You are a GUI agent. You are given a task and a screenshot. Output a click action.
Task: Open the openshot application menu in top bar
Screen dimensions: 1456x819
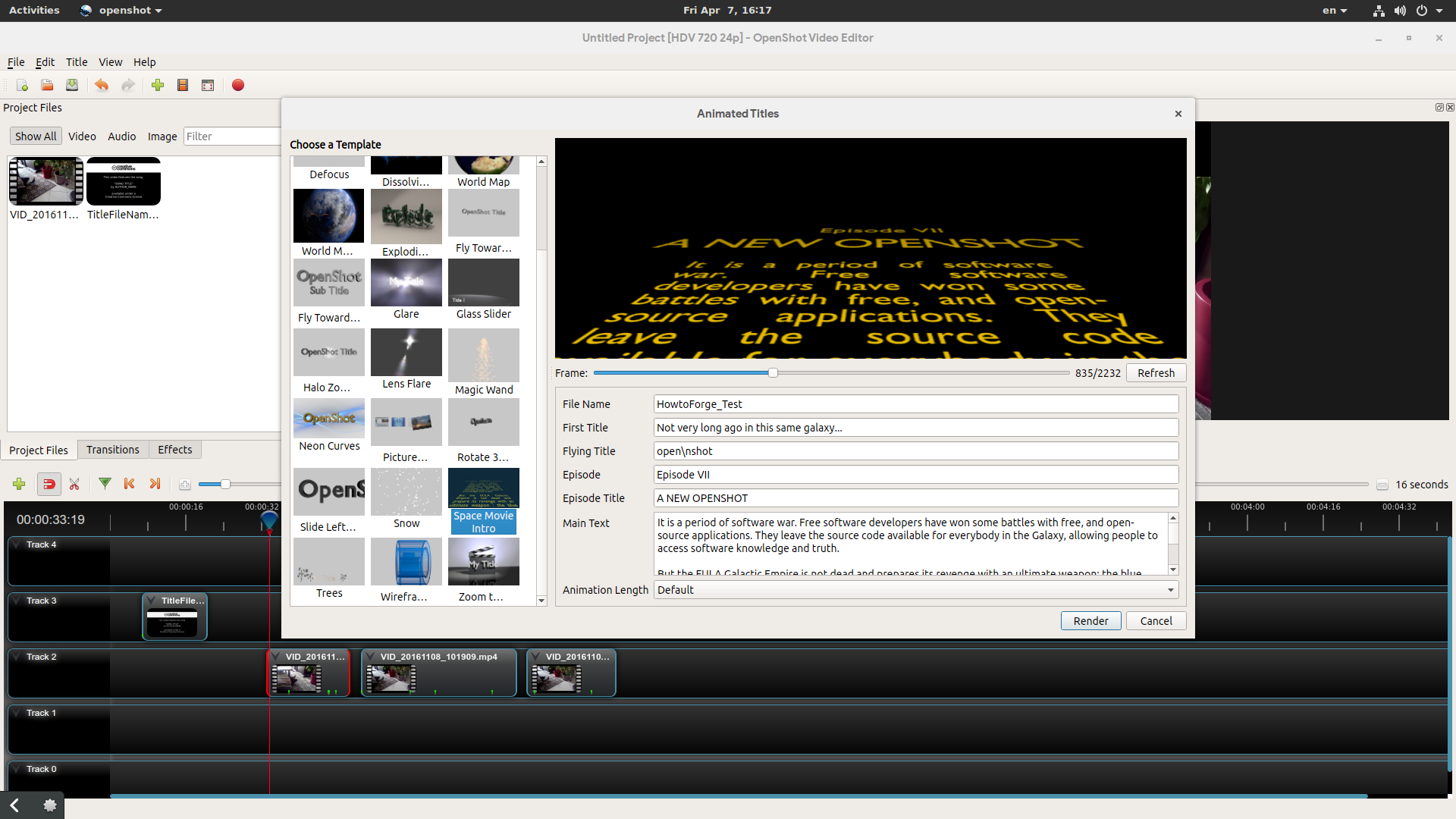[121, 11]
